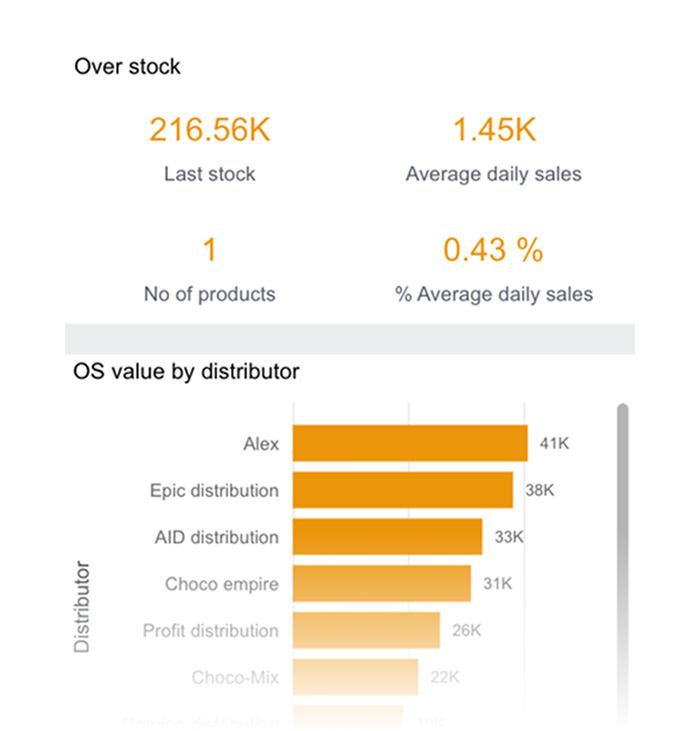The width and height of the screenshot is (700, 731).
Task: Select the Last stock label
Action: tap(210, 174)
